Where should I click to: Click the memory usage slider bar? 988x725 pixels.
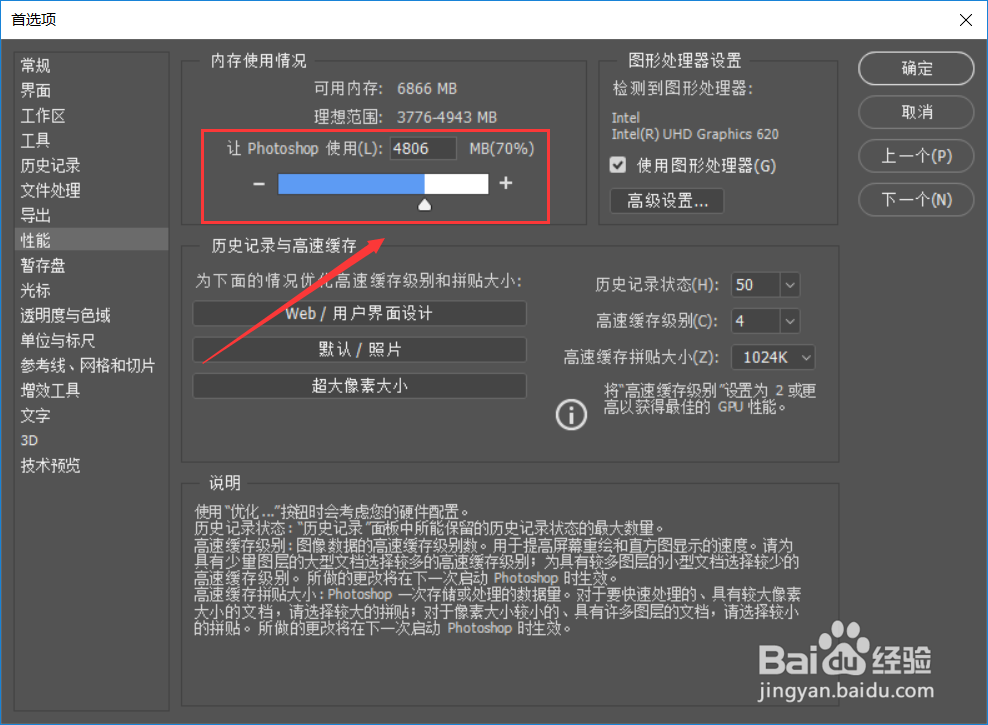coord(383,184)
